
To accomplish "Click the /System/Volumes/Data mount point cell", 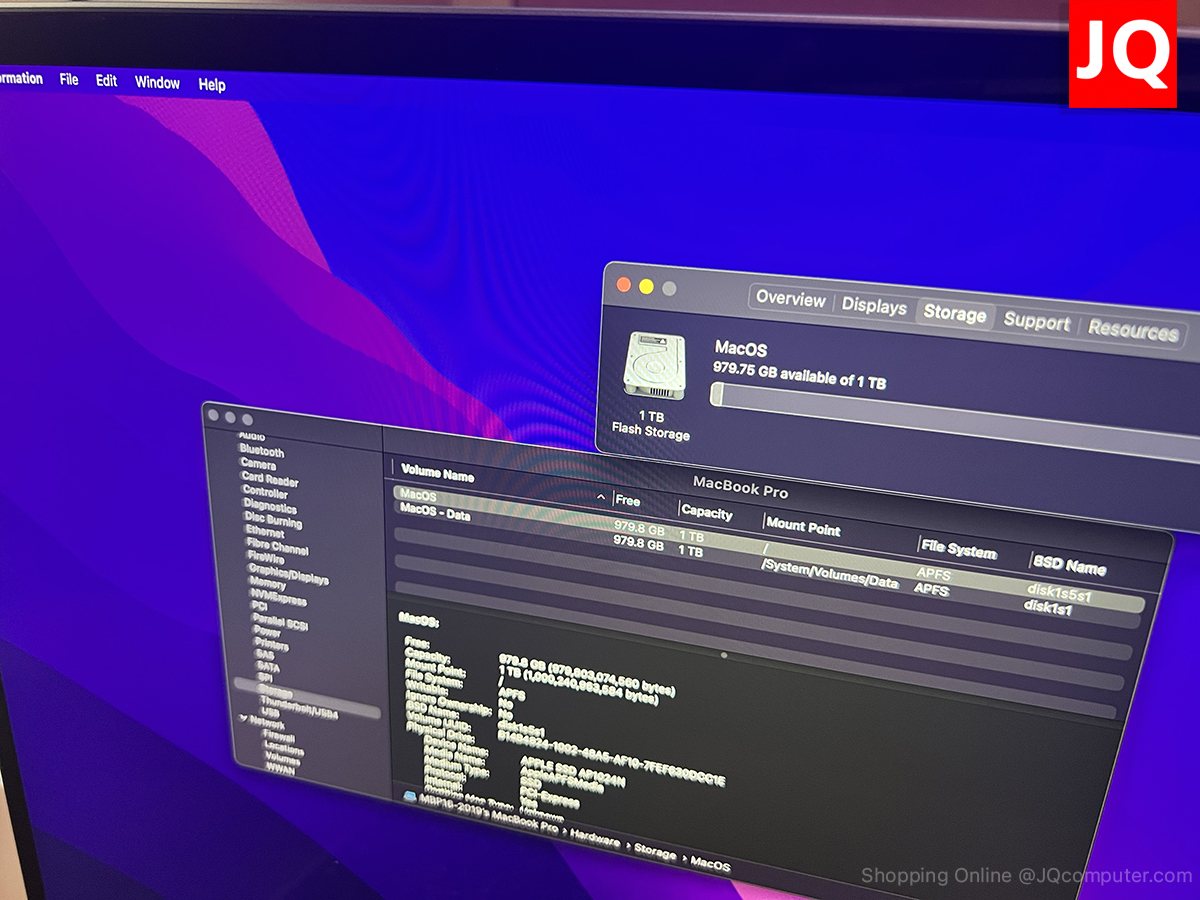I will (x=829, y=573).
